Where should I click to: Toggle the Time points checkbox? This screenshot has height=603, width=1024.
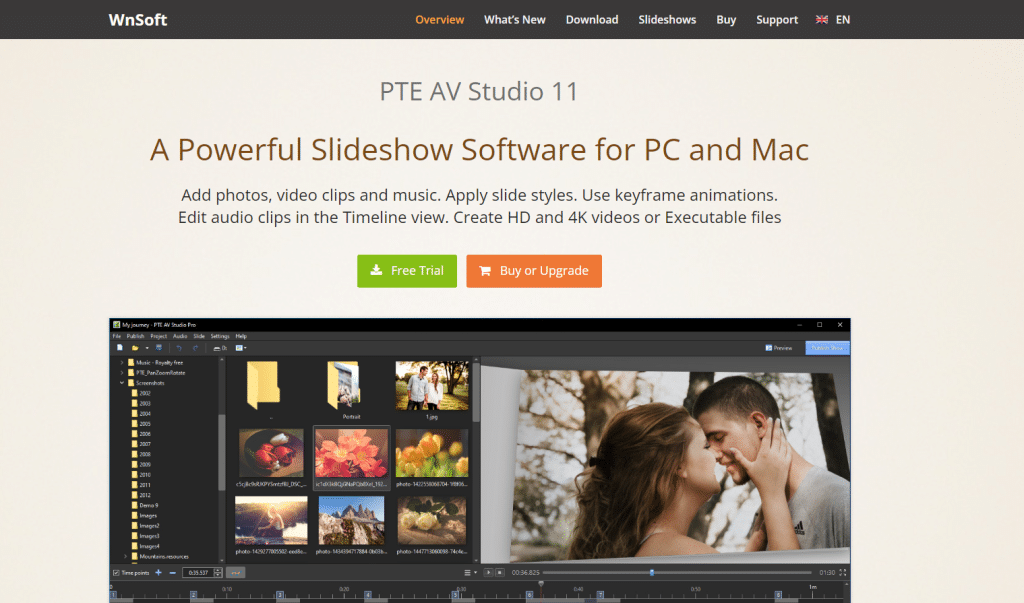pyautogui.click(x=117, y=572)
